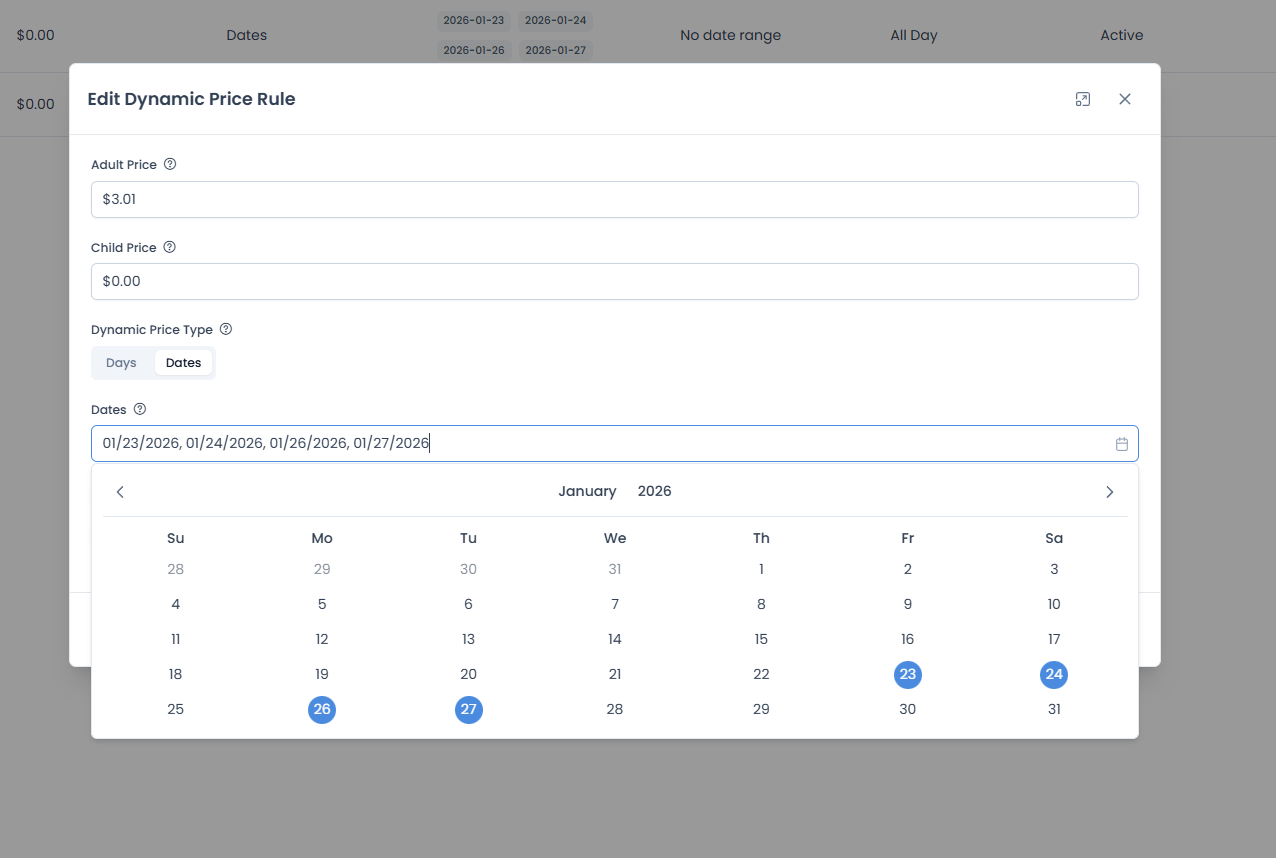Select January 9 in calendar

(908, 605)
